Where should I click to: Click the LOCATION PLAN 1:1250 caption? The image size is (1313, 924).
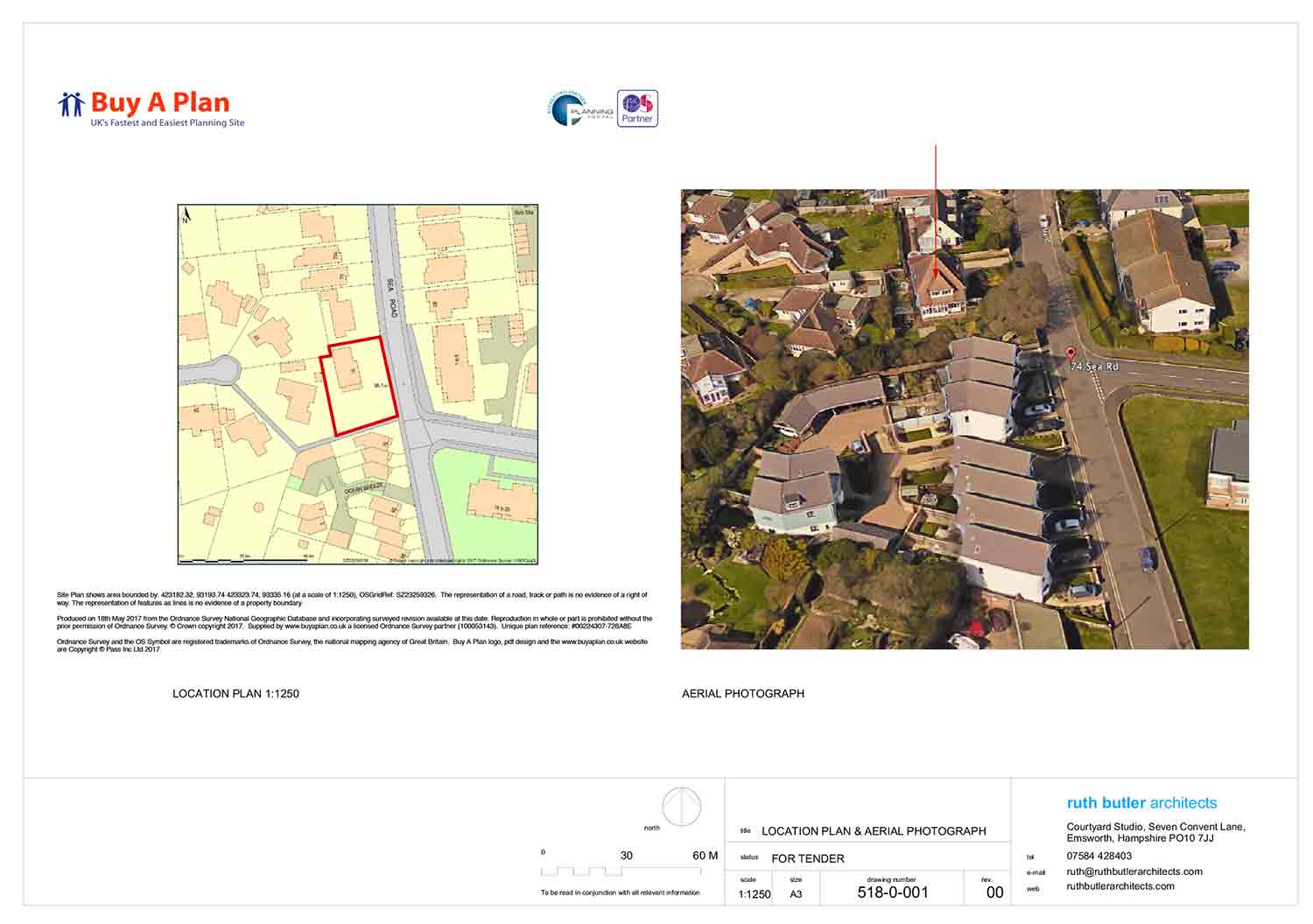point(235,694)
